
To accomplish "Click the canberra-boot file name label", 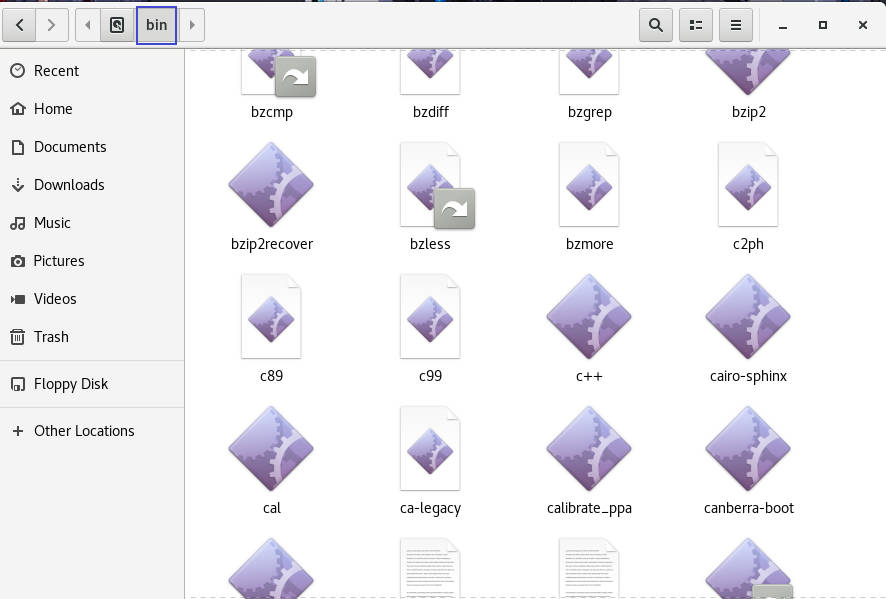I will point(749,508).
